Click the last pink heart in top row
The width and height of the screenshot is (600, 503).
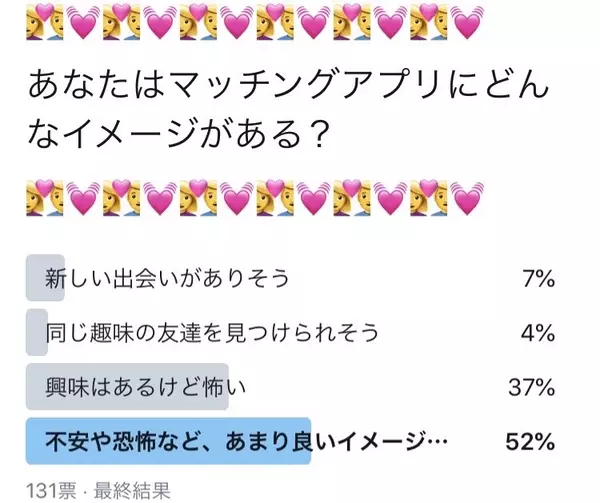468,22
